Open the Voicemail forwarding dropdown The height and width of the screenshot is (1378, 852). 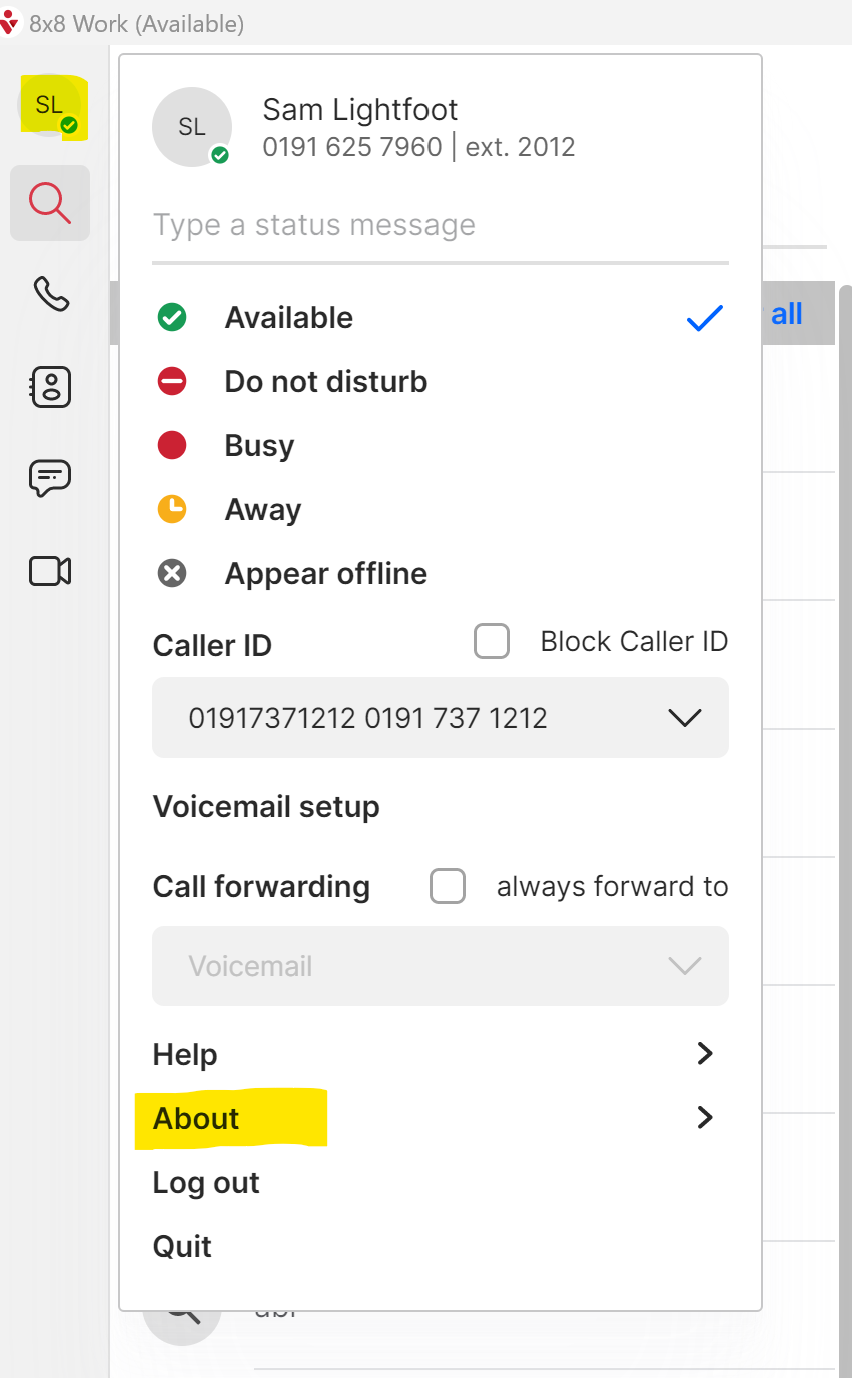pyautogui.click(x=440, y=966)
